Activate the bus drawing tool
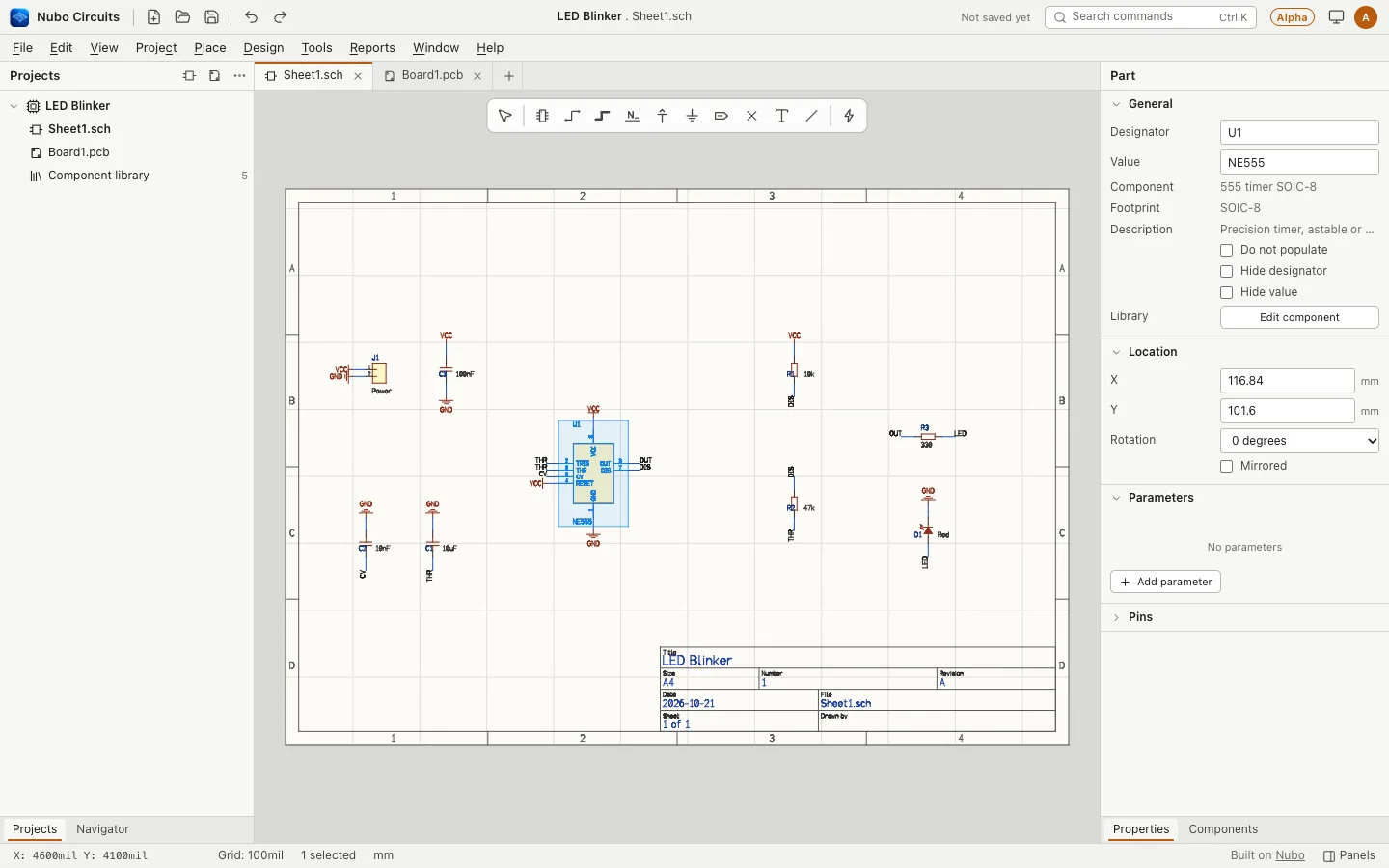1389x868 pixels. 602,116
